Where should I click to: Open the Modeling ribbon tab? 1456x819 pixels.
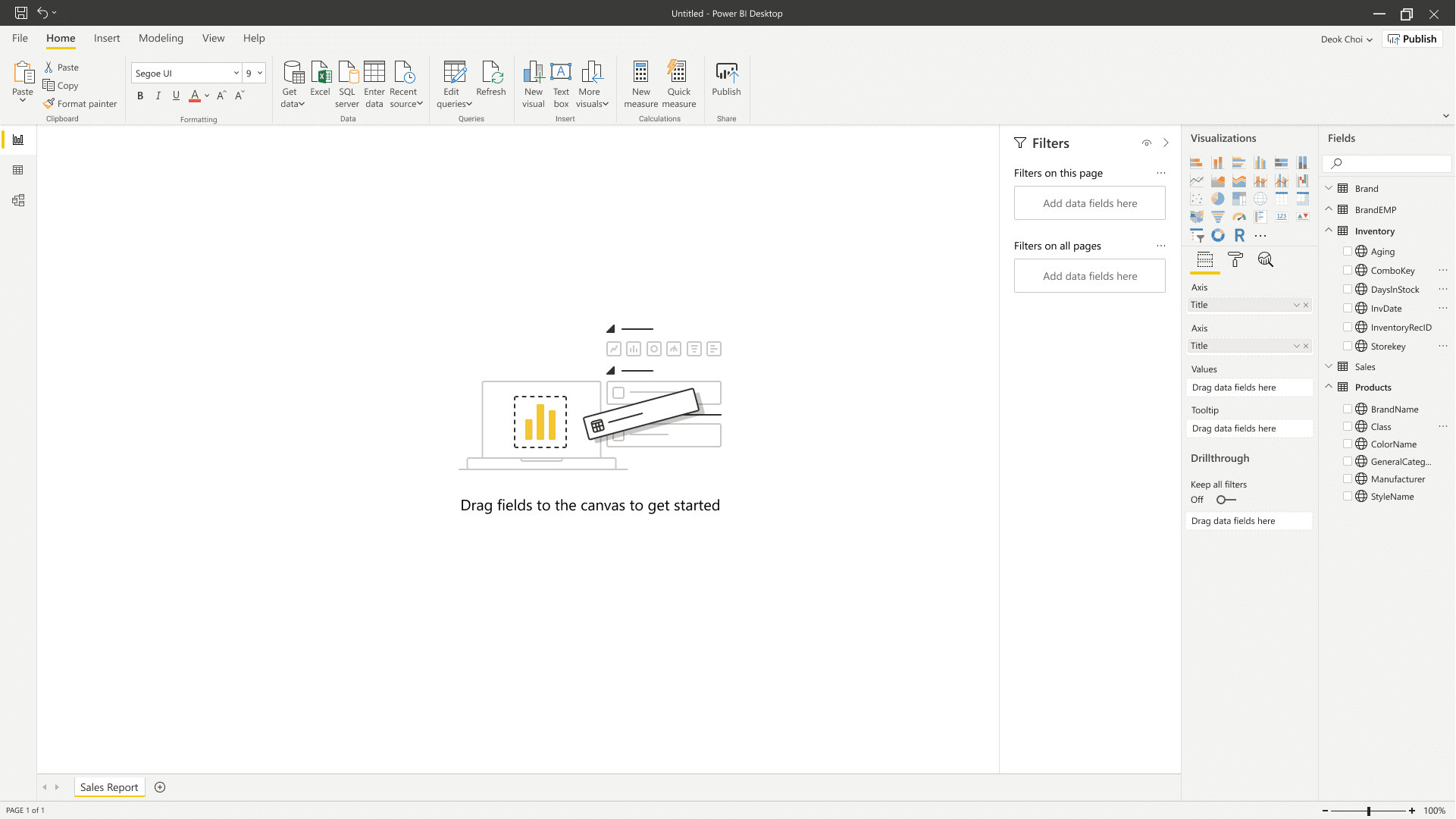click(x=161, y=38)
